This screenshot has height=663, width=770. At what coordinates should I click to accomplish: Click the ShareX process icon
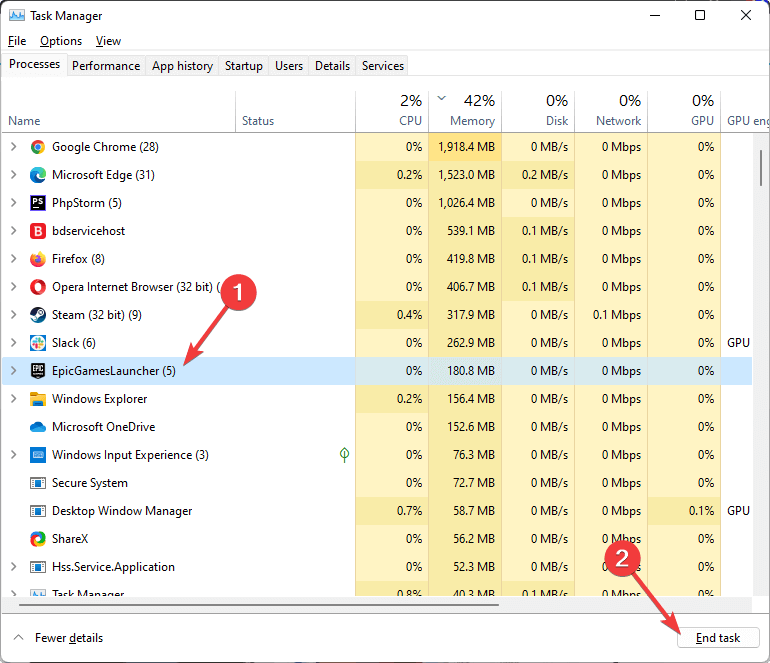pos(38,539)
